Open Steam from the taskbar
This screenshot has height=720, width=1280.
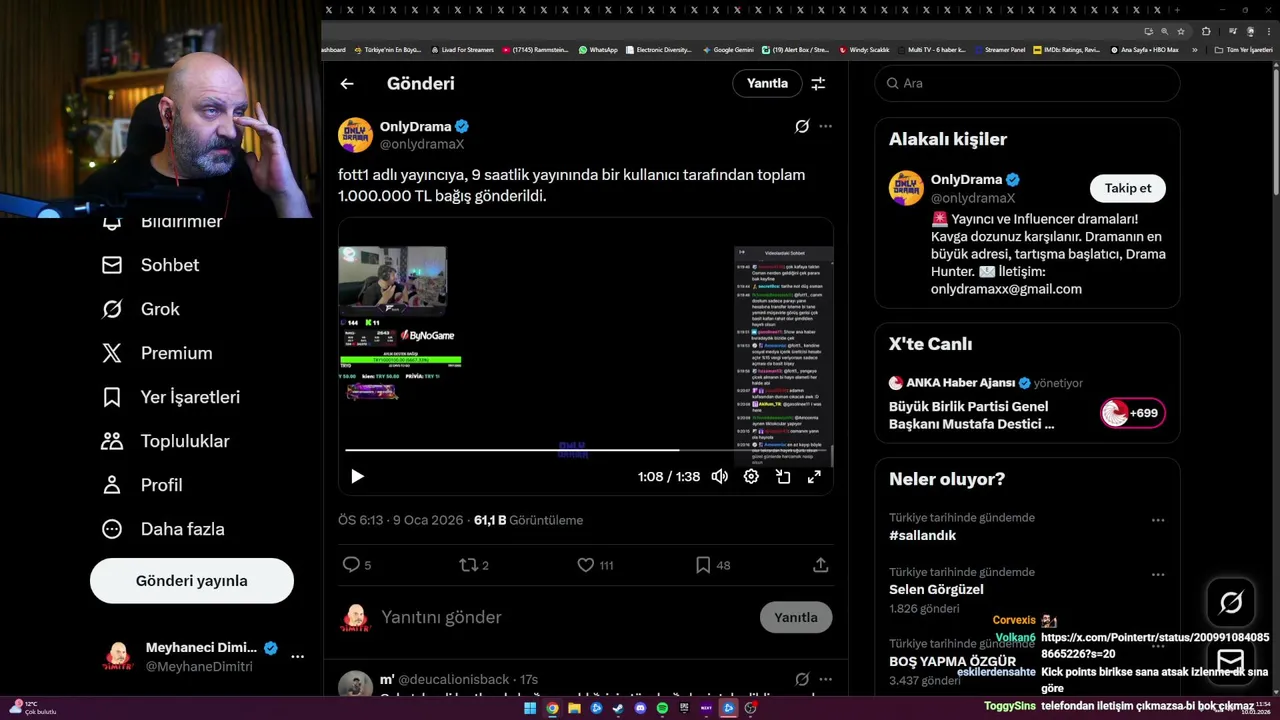tap(618, 708)
